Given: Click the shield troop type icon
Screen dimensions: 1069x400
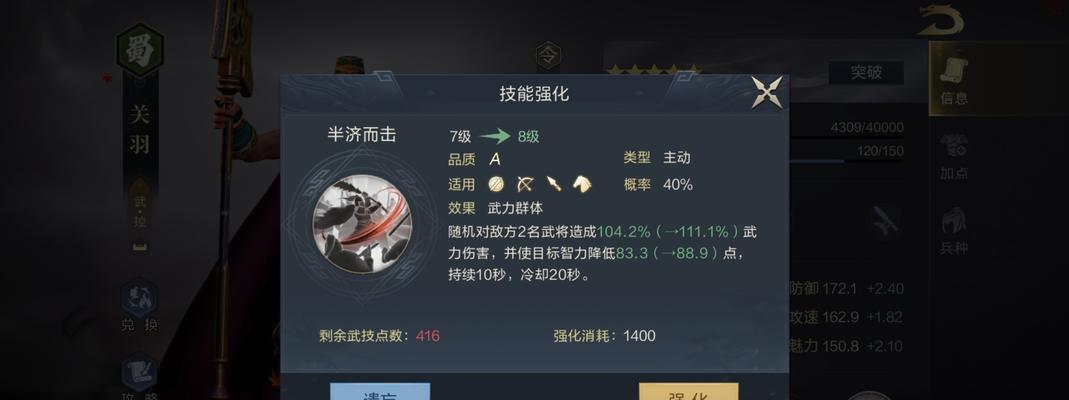Looking at the screenshot, I should pyautogui.click(x=496, y=184).
